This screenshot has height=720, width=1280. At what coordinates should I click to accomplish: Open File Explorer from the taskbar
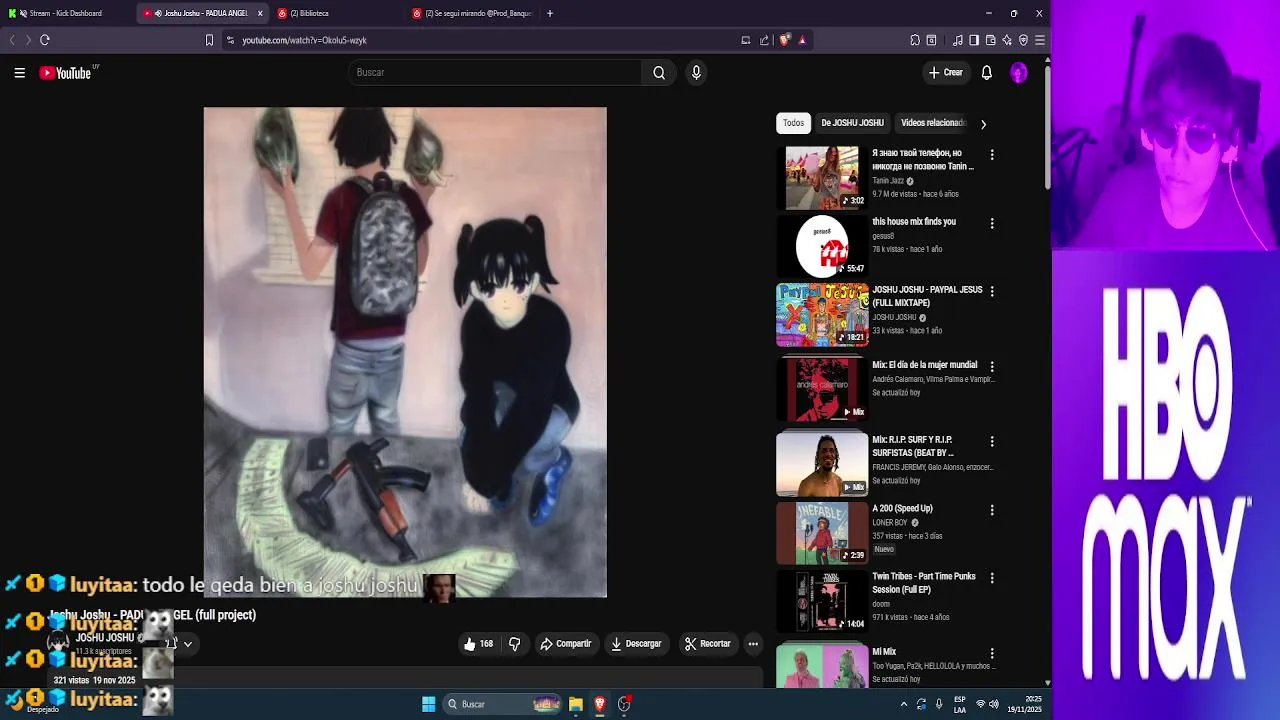pos(575,704)
